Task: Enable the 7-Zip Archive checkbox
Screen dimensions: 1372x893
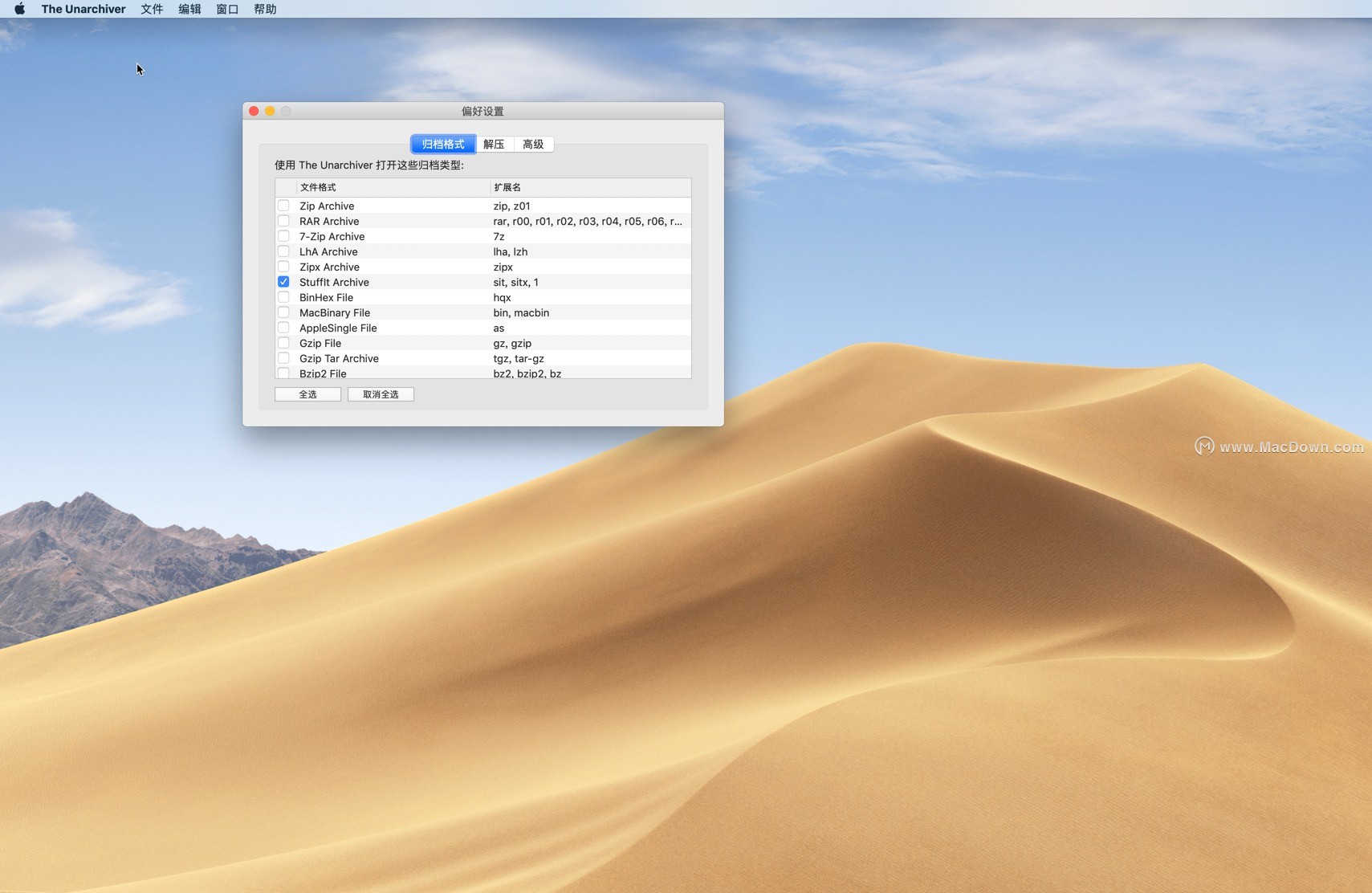Action: 283,236
